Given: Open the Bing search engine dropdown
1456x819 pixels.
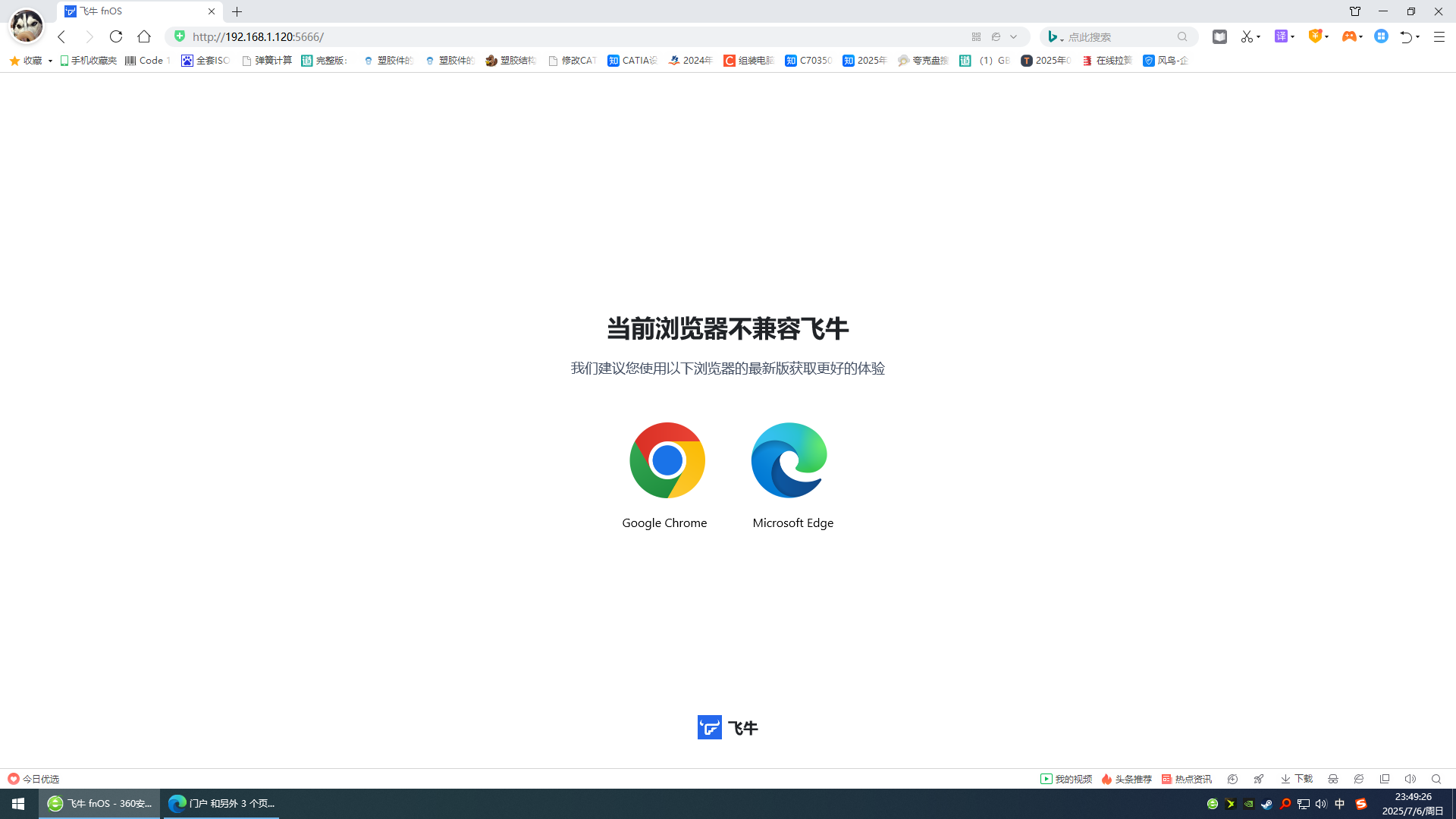Looking at the screenshot, I should (1056, 36).
